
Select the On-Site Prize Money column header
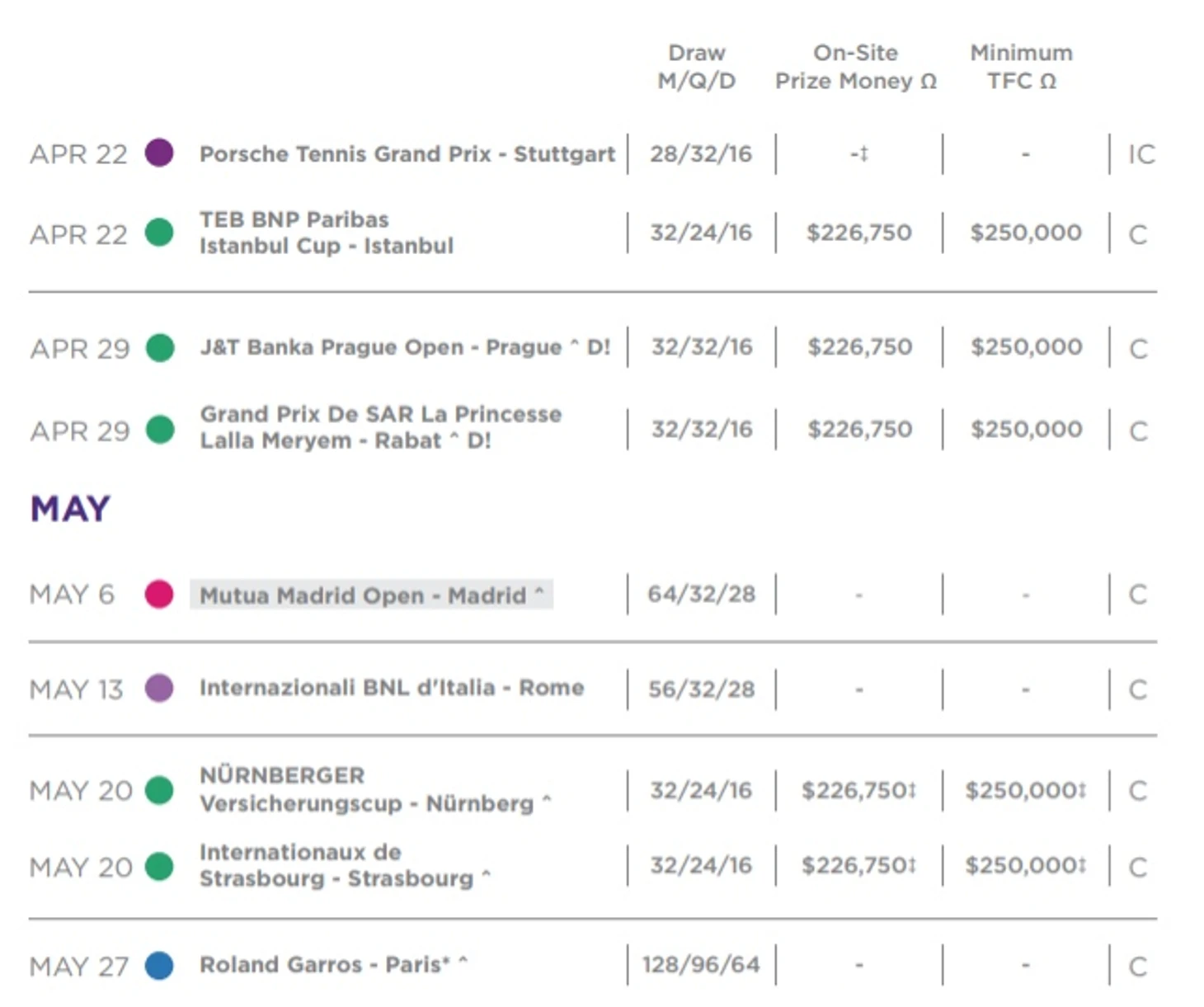click(x=855, y=67)
